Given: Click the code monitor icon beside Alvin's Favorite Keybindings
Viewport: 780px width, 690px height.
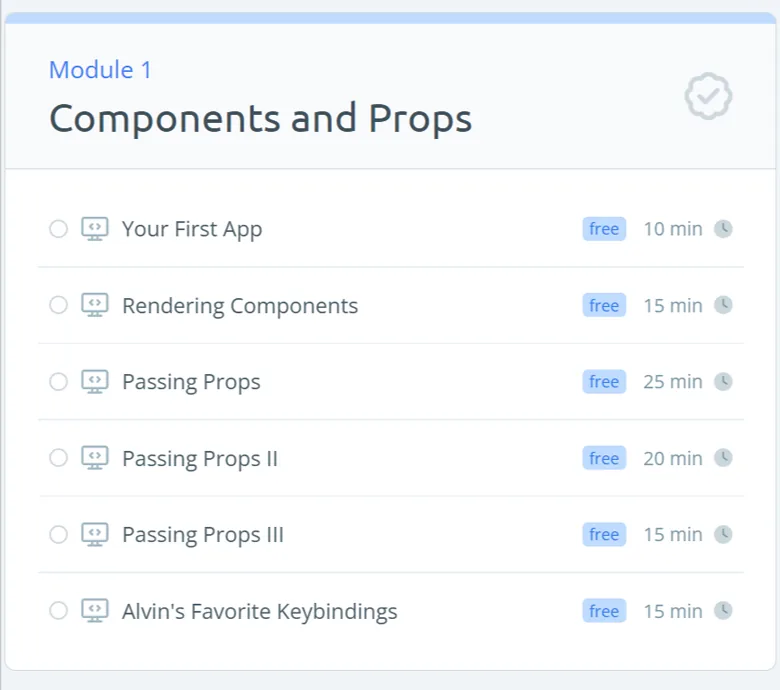Looking at the screenshot, I should pyautogui.click(x=95, y=610).
